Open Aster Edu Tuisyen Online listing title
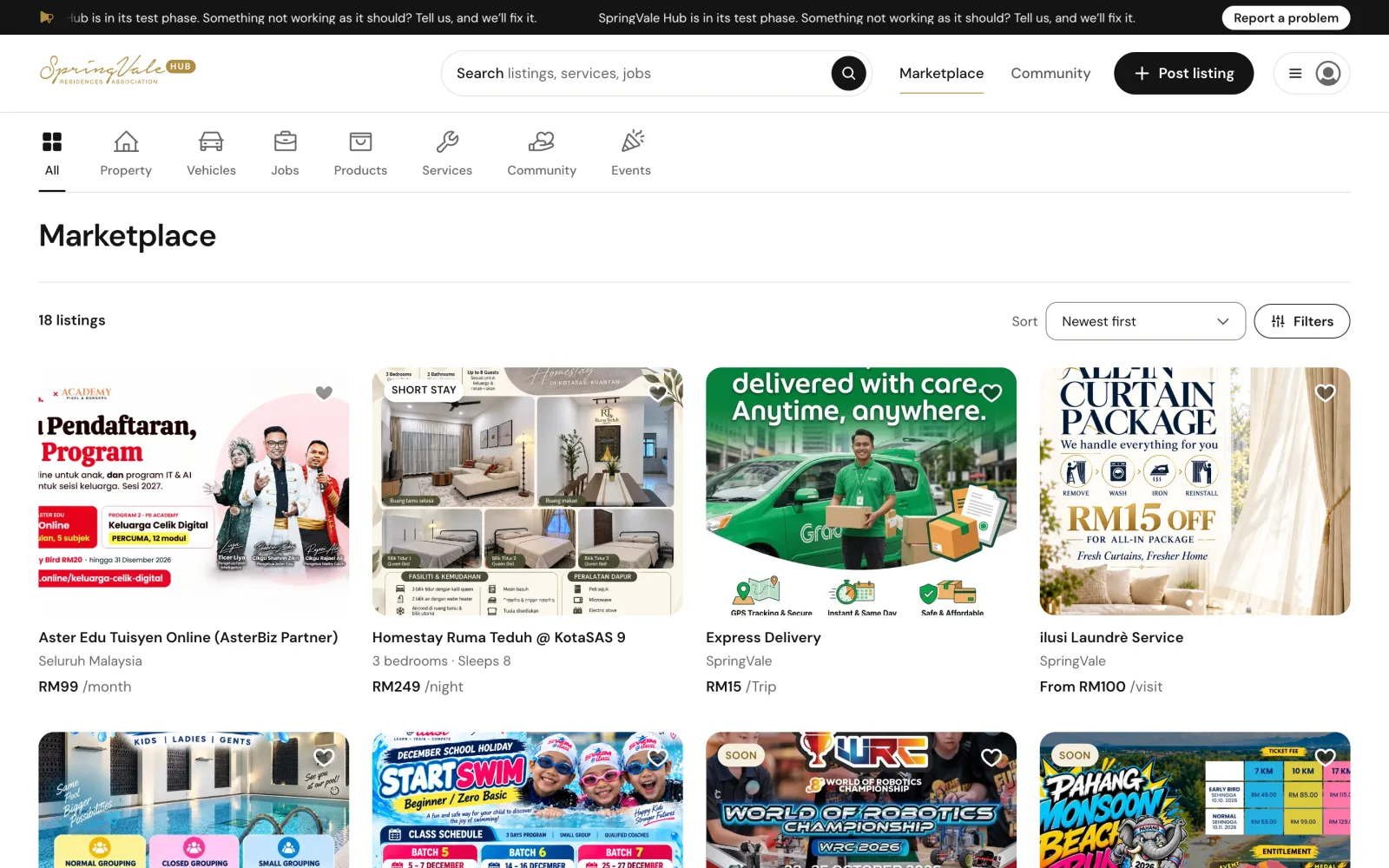1389x868 pixels. (188, 637)
